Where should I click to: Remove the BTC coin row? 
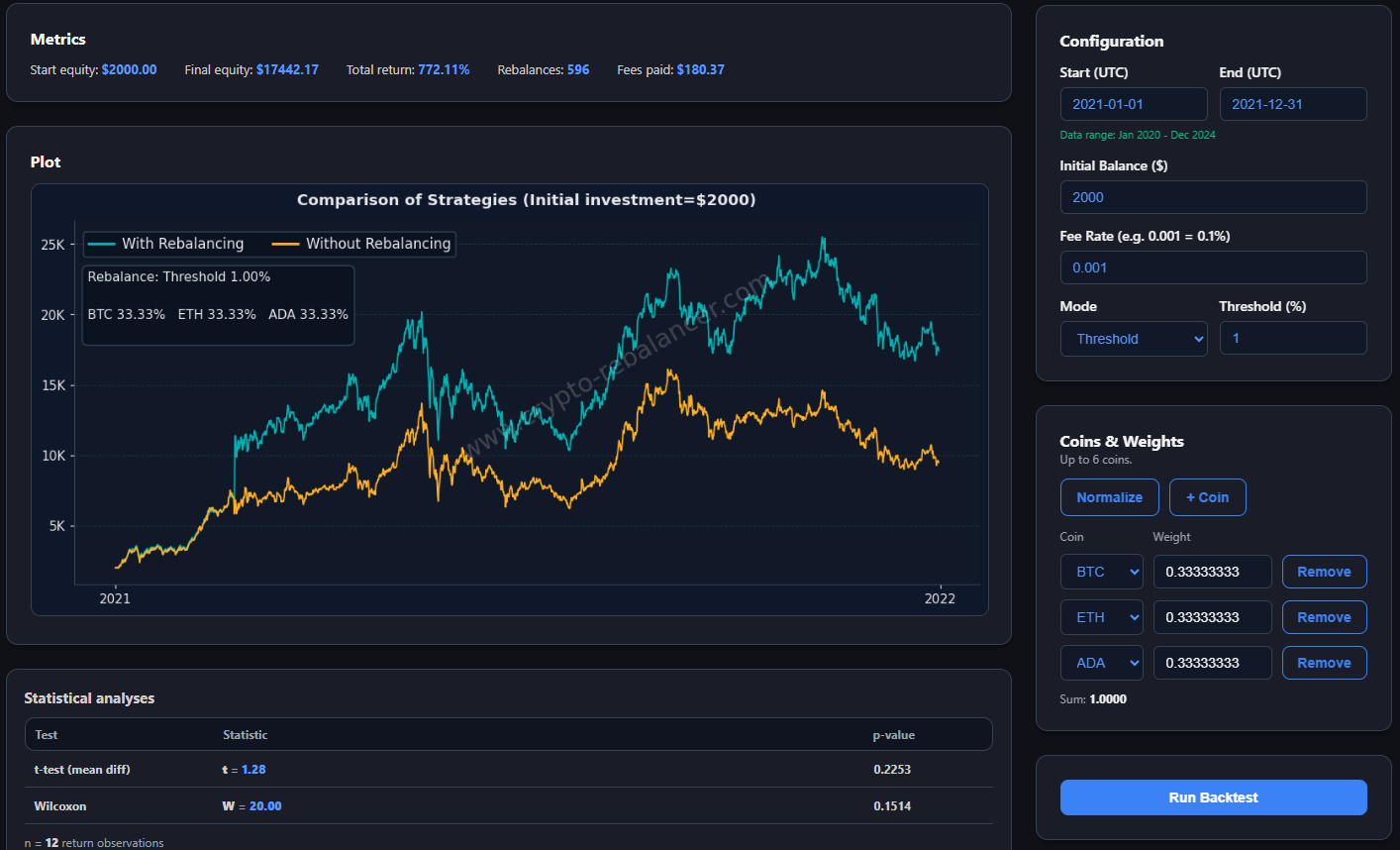pyautogui.click(x=1324, y=572)
